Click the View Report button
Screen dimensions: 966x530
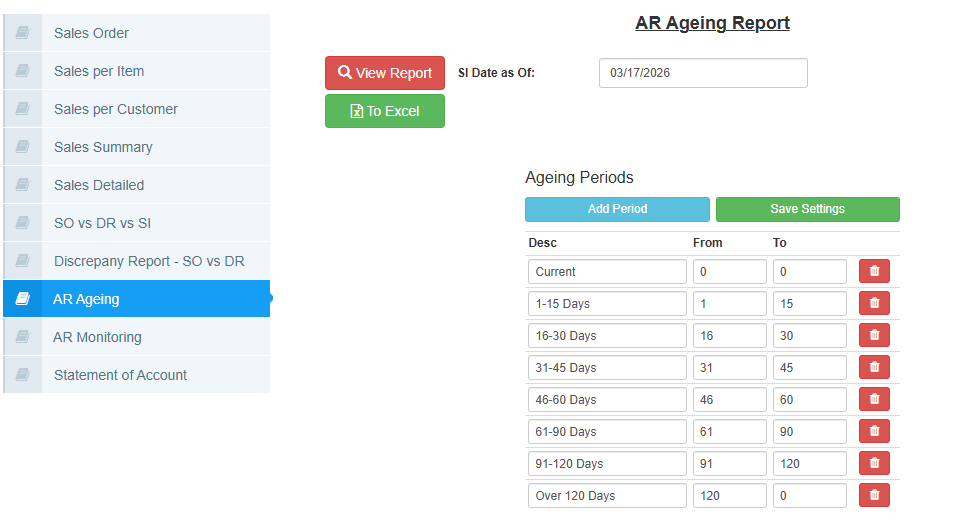[x=385, y=73]
